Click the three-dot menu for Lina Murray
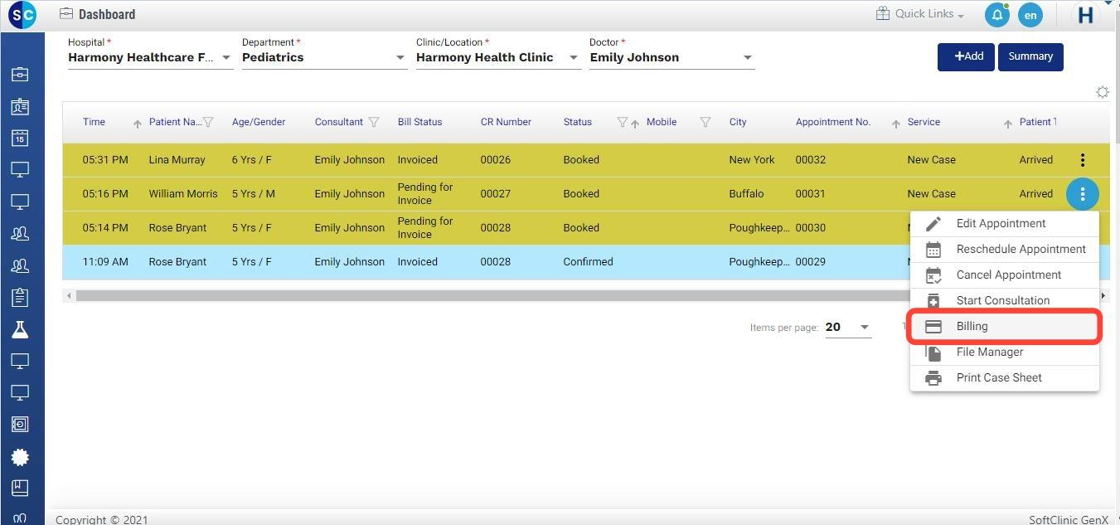The height and width of the screenshot is (525, 1120). click(1082, 160)
